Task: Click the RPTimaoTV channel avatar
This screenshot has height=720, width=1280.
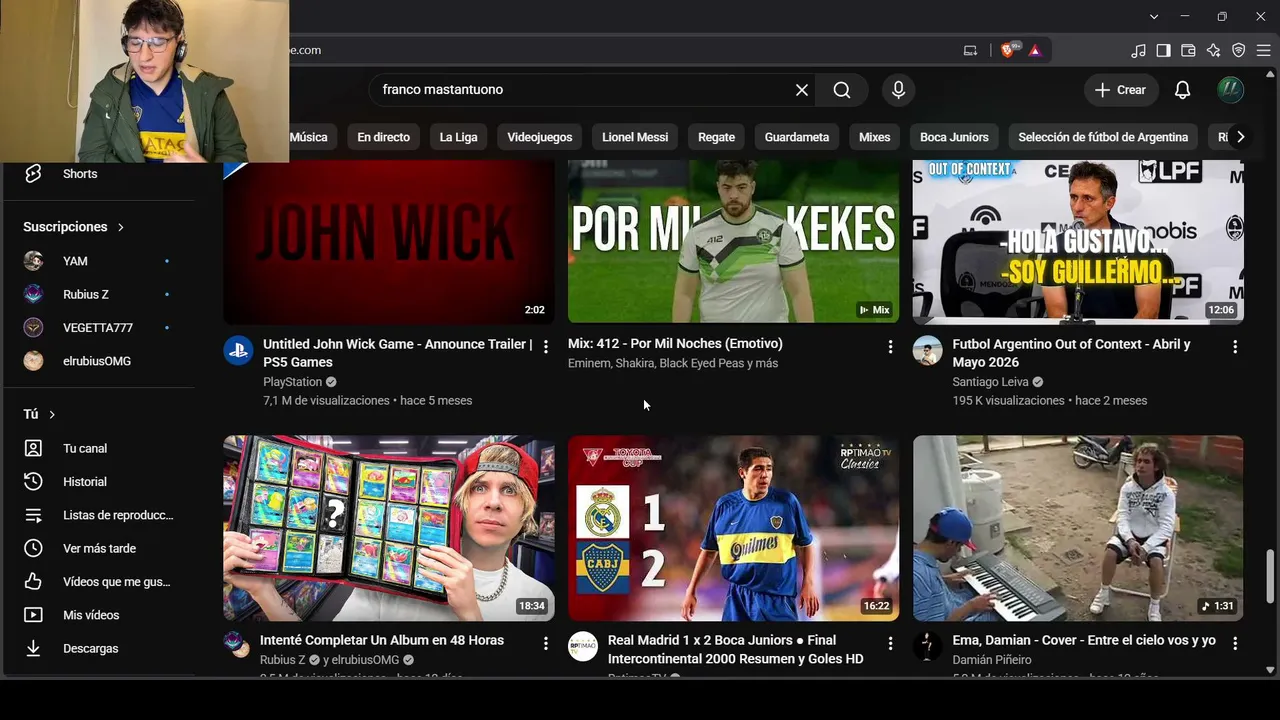Action: point(583,646)
